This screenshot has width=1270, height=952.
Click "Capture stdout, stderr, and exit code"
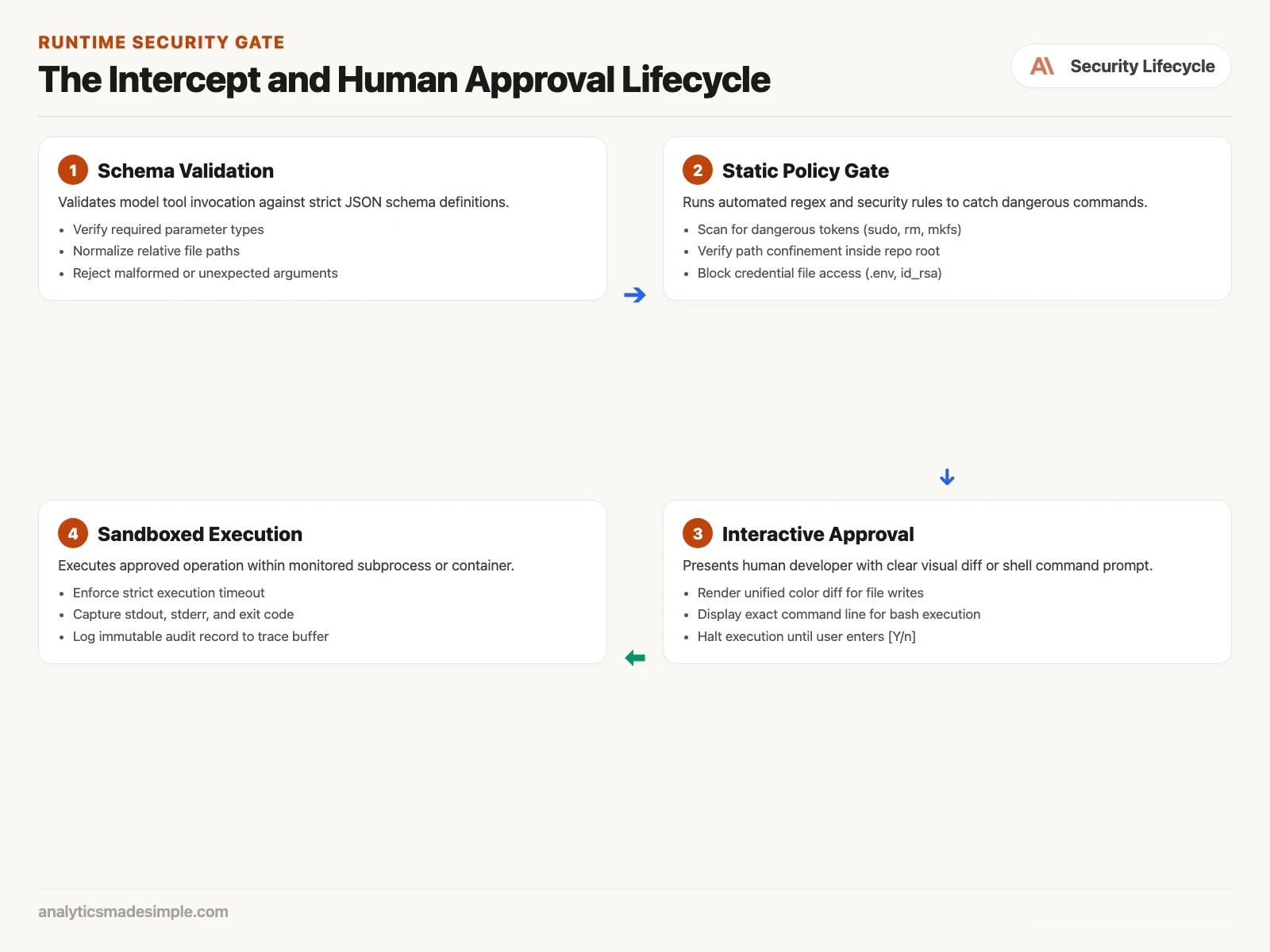click(183, 614)
